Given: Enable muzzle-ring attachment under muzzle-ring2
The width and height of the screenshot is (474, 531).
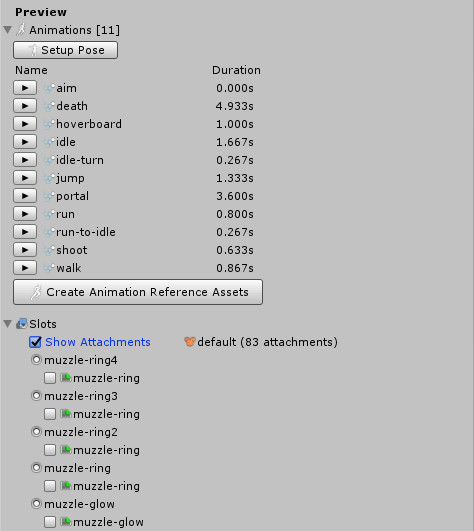Looking at the screenshot, I should point(50,450).
